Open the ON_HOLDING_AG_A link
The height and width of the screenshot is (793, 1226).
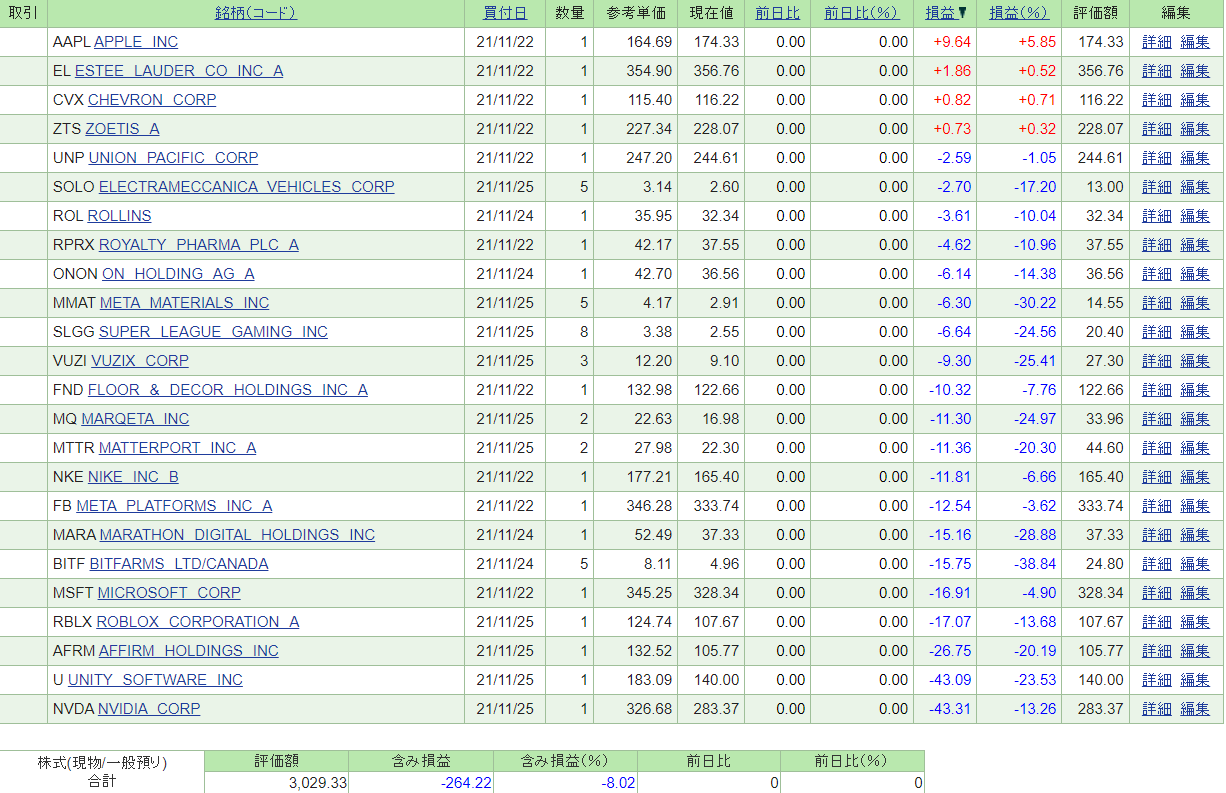pyautogui.click(x=178, y=274)
